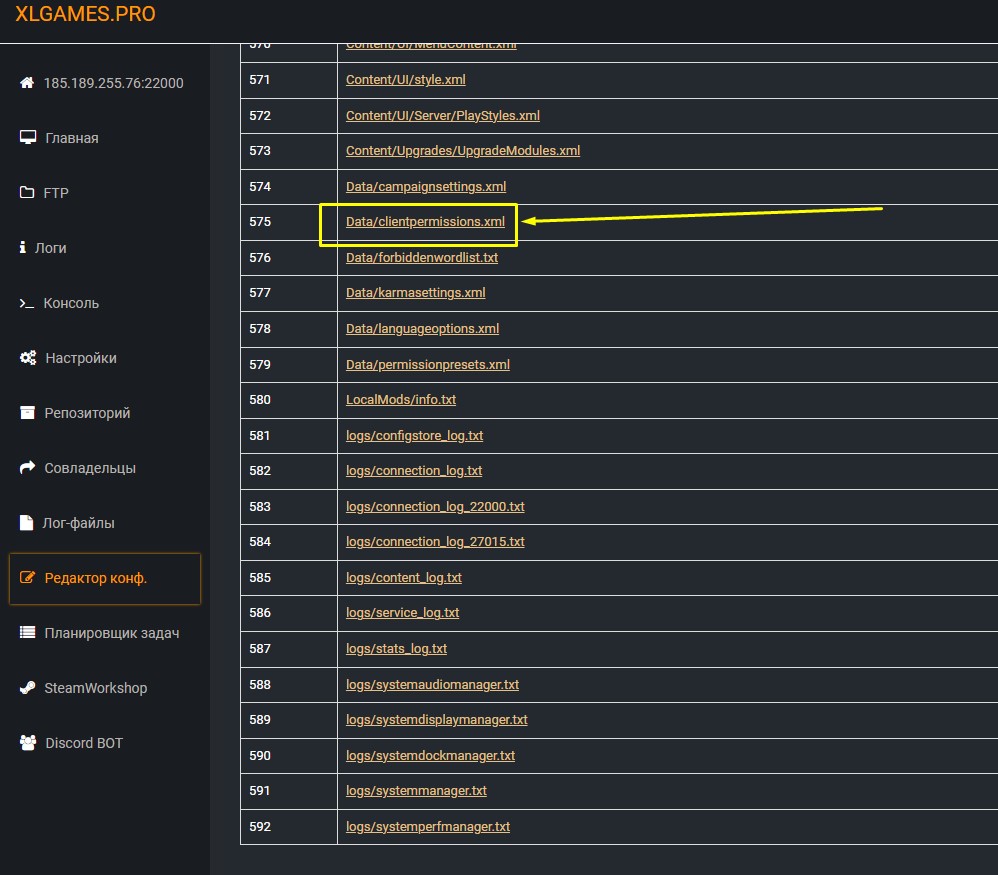Click the Discord BOT users icon
The height and width of the screenshot is (875, 998).
tap(28, 743)
